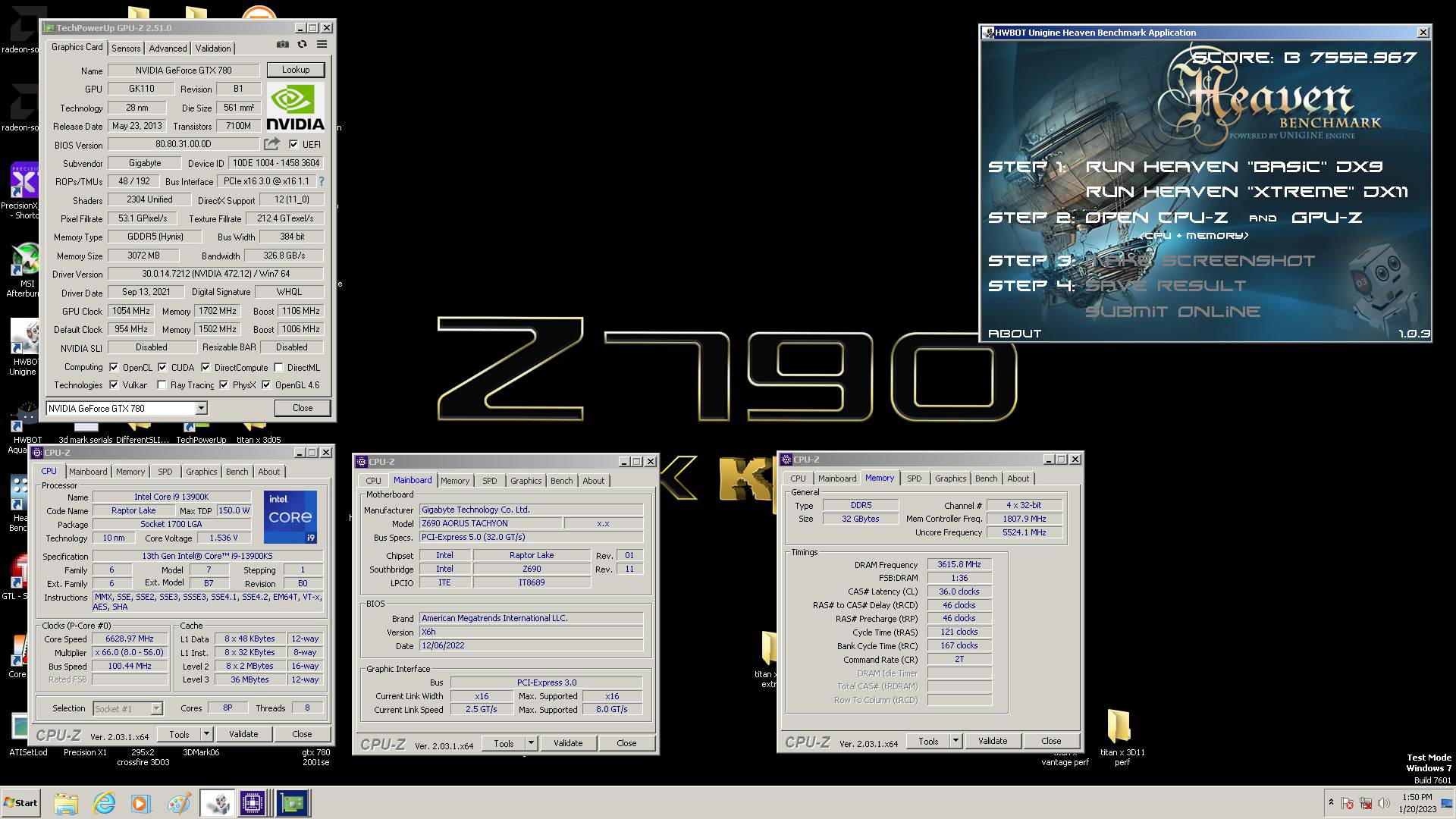Open the Validation tab in GPU-Z
The height and width of the screenshot is (819, 1456).
tap(213, 48)
